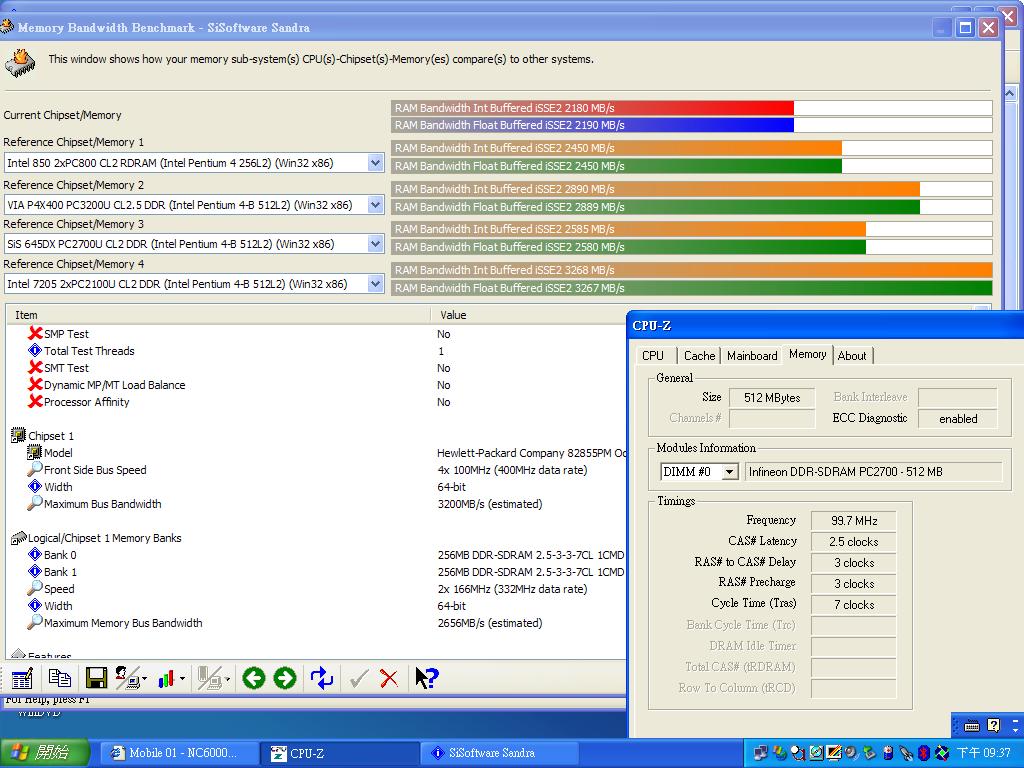Click the 'Int Buffered iSSE2 3268 MB/s' orange bar

(x=692, y=270)
